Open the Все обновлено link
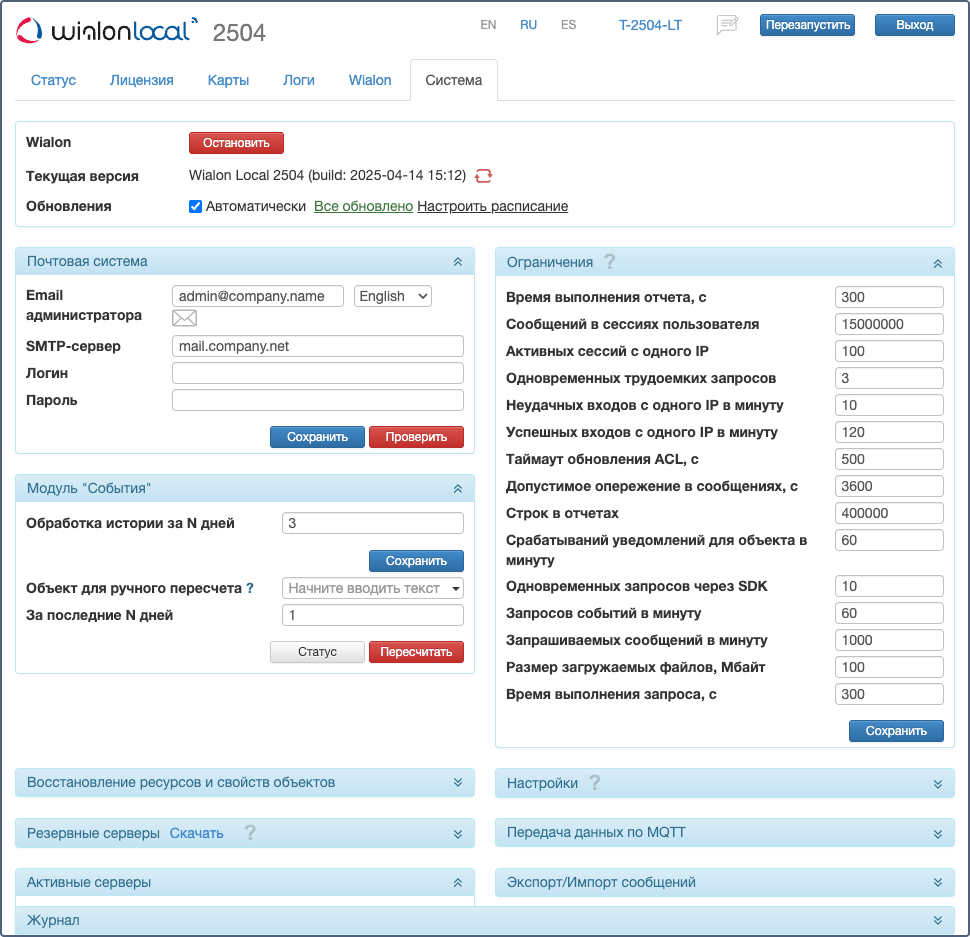 pyautogui.click(x=363, y=207)
